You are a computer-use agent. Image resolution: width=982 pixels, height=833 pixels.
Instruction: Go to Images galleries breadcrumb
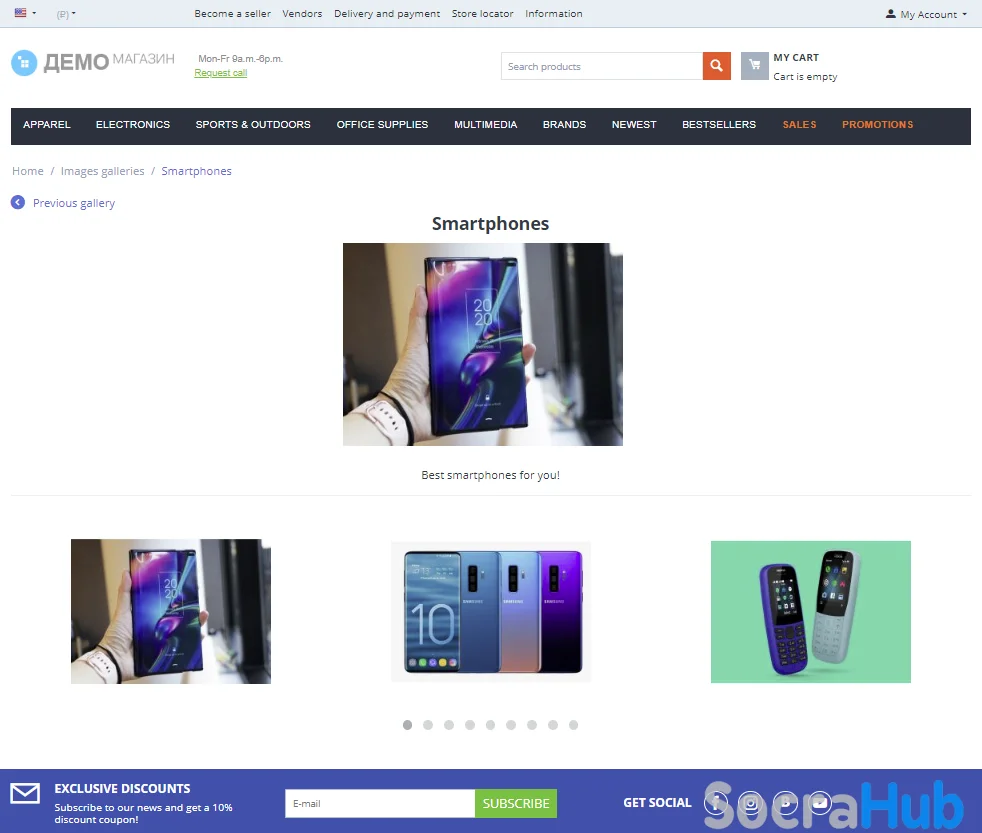tap(102, 171)
